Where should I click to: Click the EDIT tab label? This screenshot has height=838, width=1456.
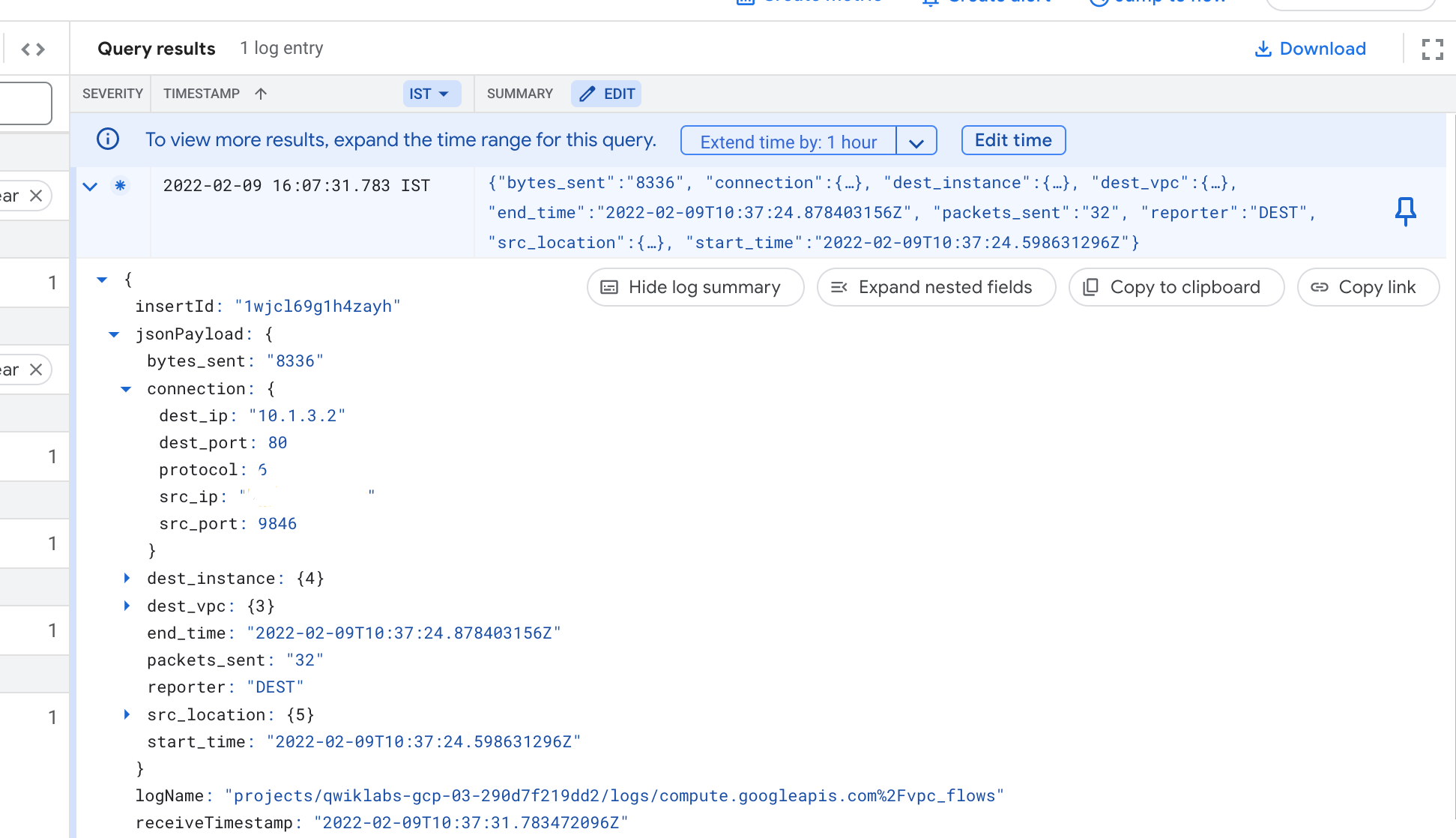coord(618,93)
